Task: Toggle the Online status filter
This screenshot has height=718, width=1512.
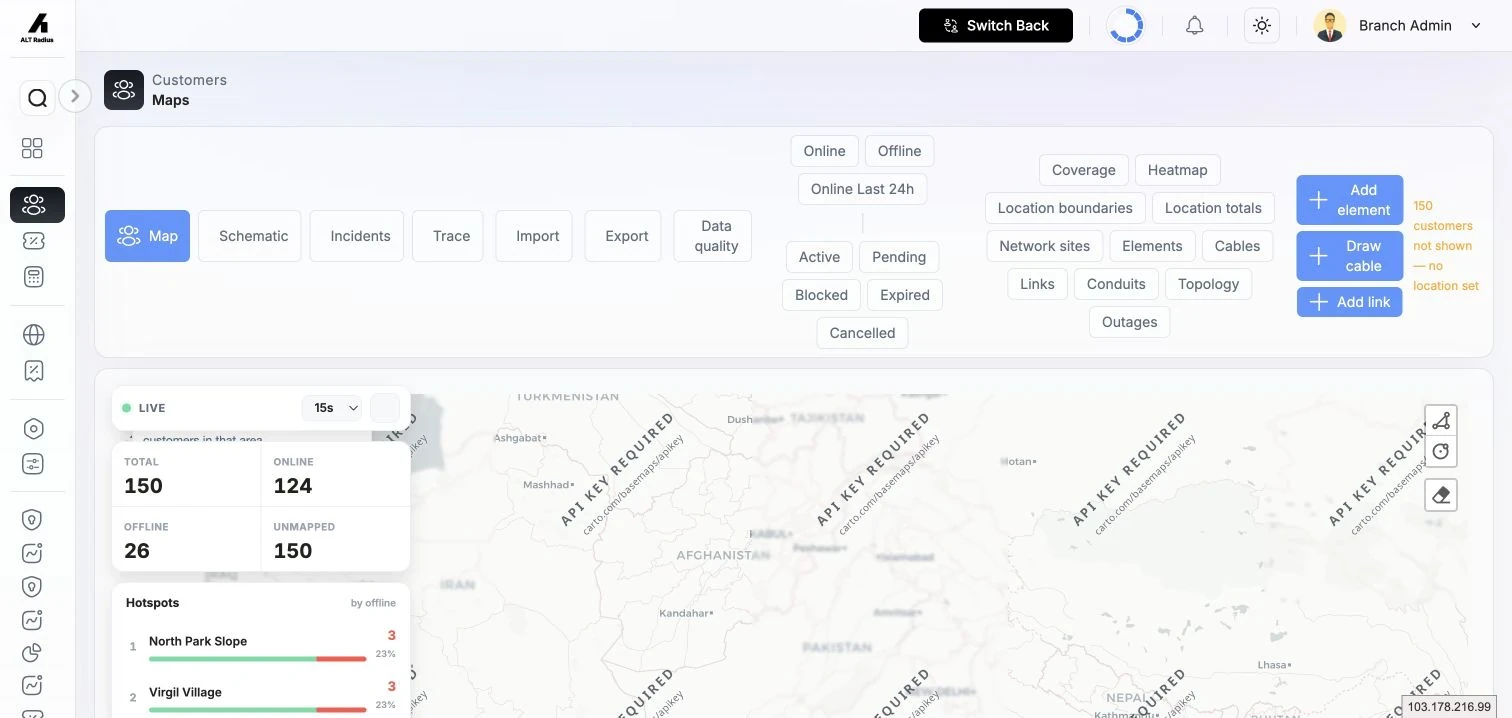Action: pyautogui.click(x=824, y=151)
